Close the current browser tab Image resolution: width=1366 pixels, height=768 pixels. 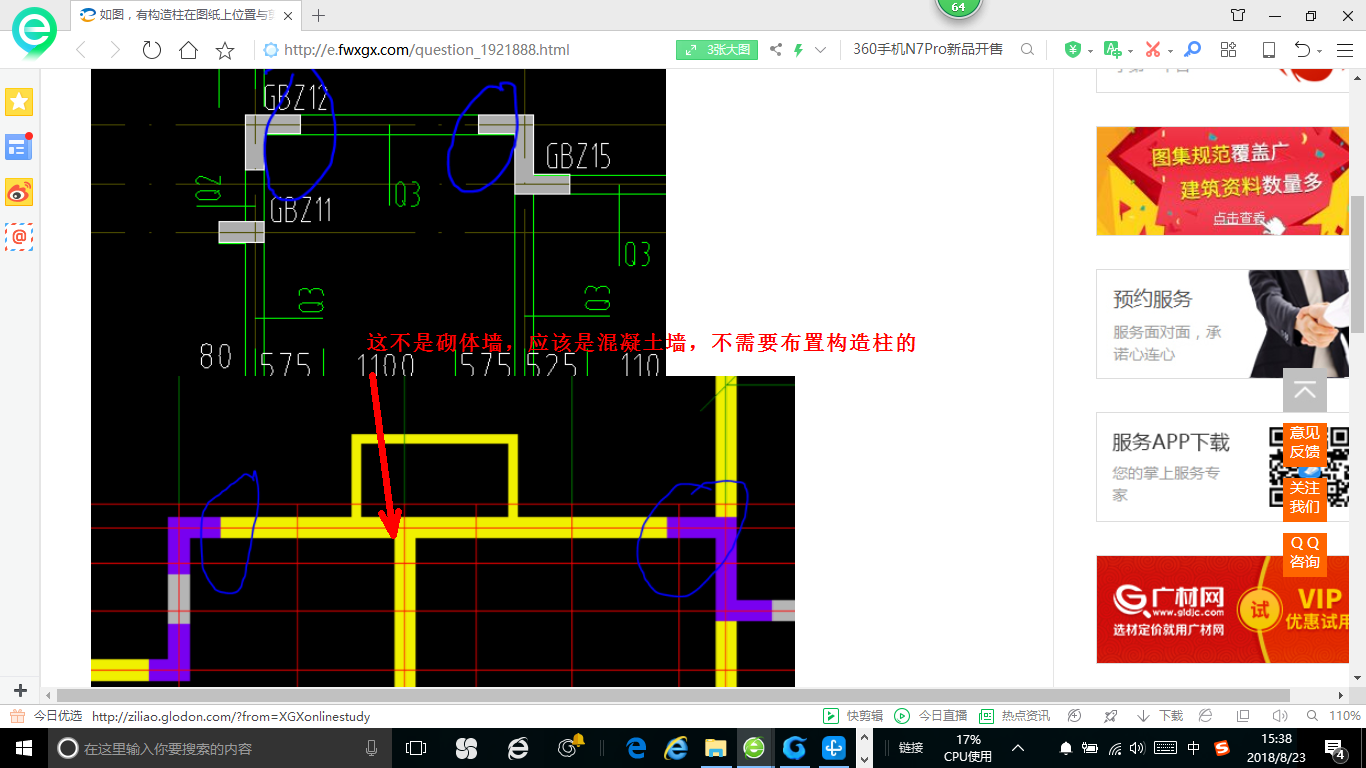point(289,16)
